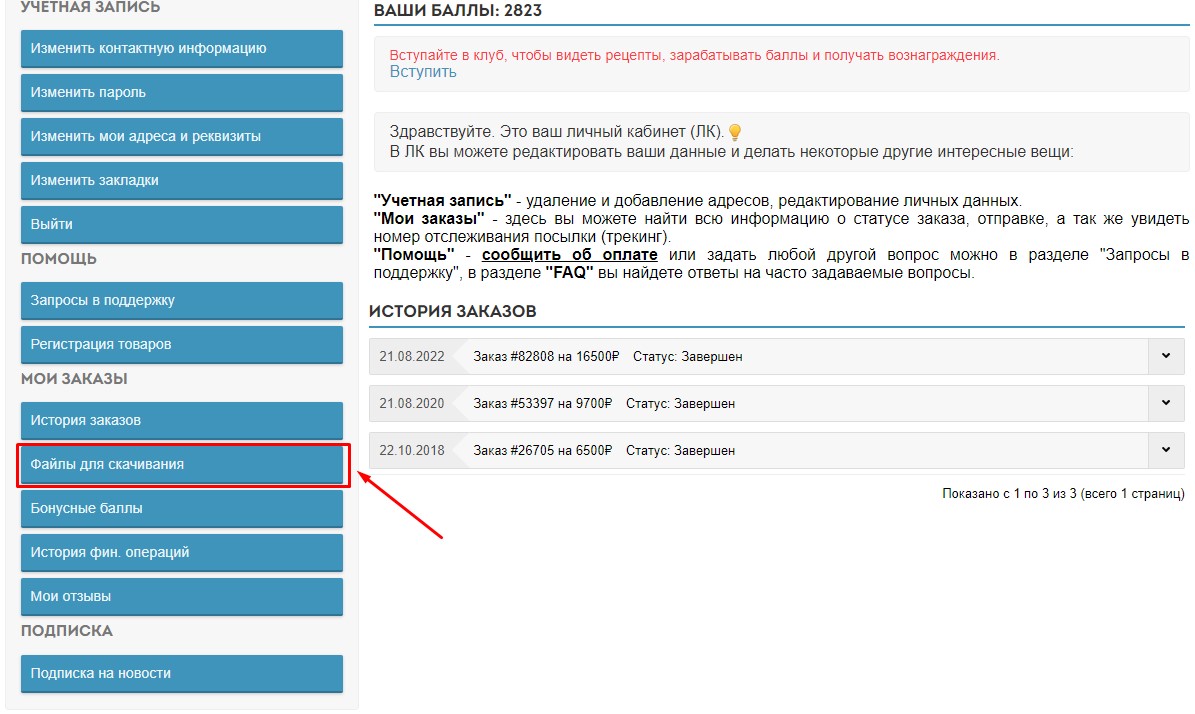Open 'История фин. операций'
The width and height of the screenshot is (1195, 714).
[182, 552]
